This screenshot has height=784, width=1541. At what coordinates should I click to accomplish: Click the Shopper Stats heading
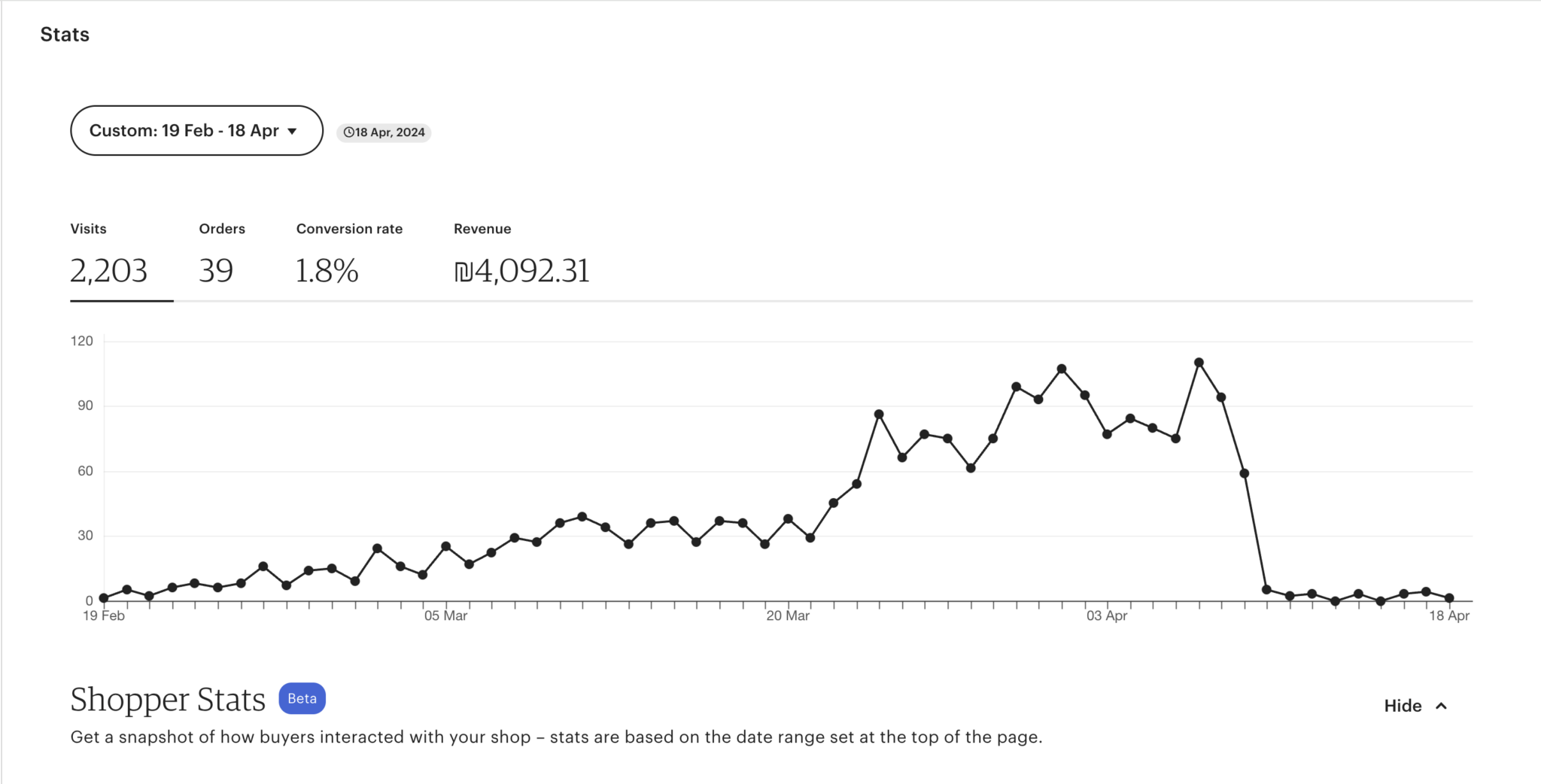[168, 700]
